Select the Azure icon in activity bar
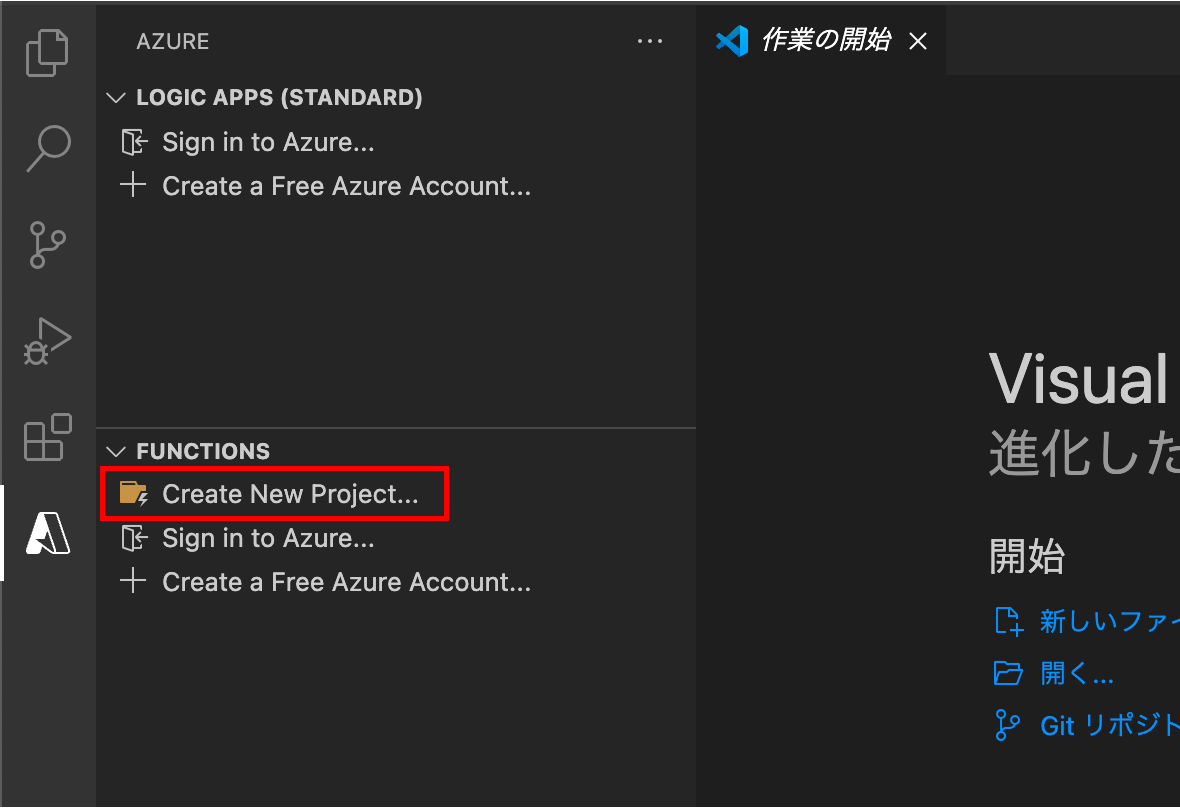Viewport: 1180px width, 808px height. click(x=47, y=533)
